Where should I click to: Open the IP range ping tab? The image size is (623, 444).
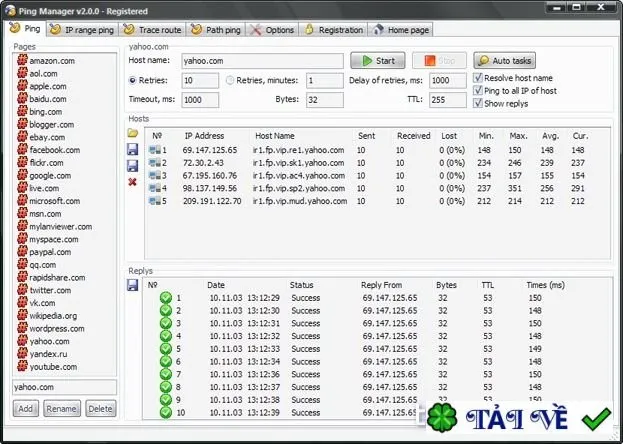(x=82, y=30)
